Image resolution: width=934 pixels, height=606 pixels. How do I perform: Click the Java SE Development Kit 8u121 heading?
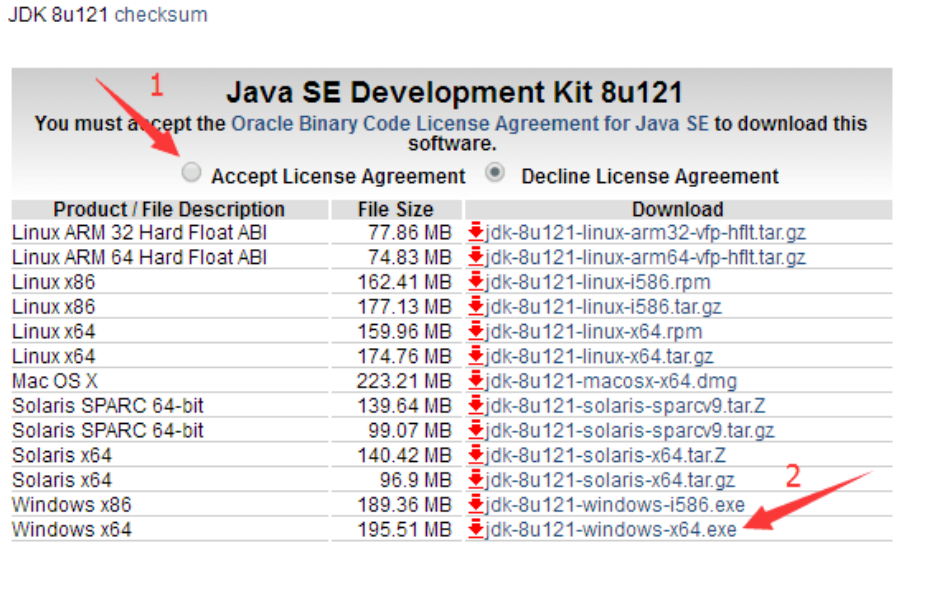pos(454,92)
